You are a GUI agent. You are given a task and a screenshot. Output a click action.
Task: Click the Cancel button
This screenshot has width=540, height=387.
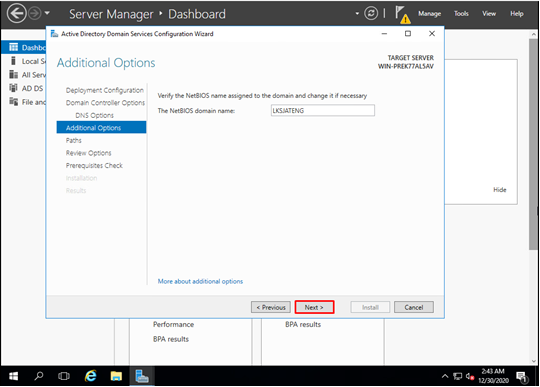[414, 307]
